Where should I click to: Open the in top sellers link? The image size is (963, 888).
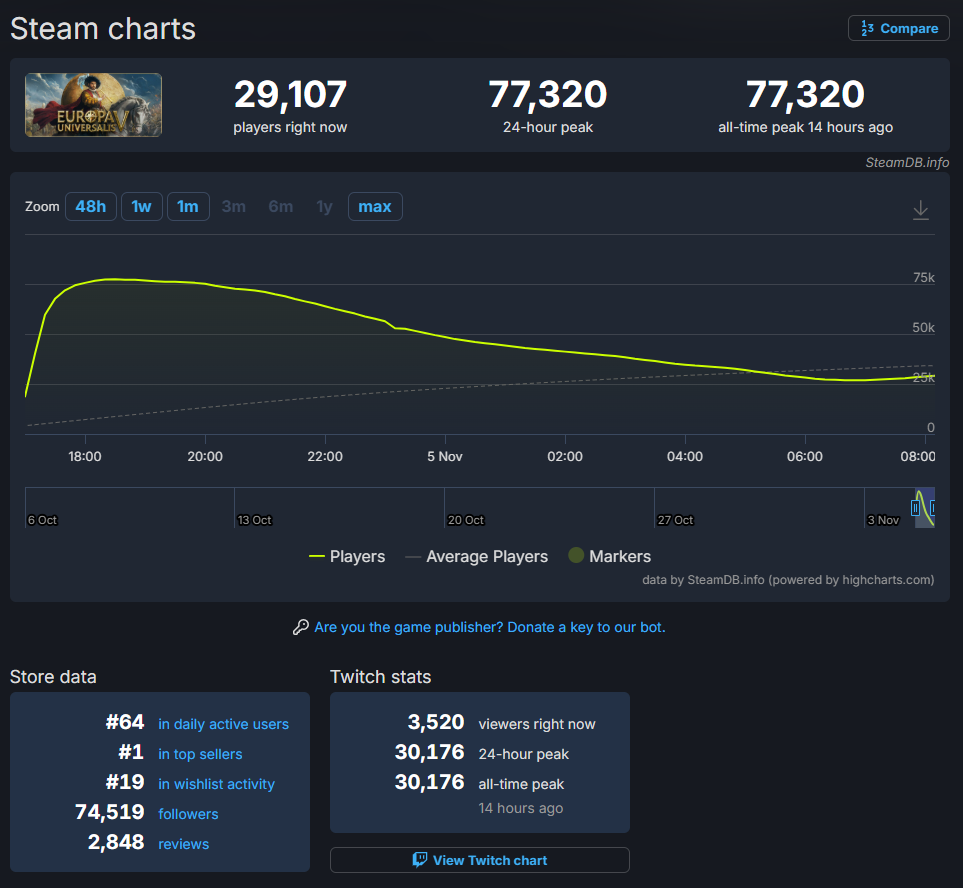(x=200, y=754)
